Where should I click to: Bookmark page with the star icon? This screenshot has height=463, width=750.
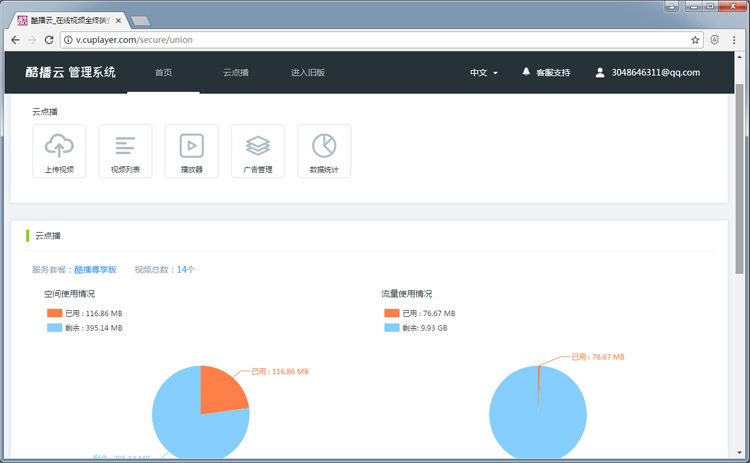(x=695, y=40)
